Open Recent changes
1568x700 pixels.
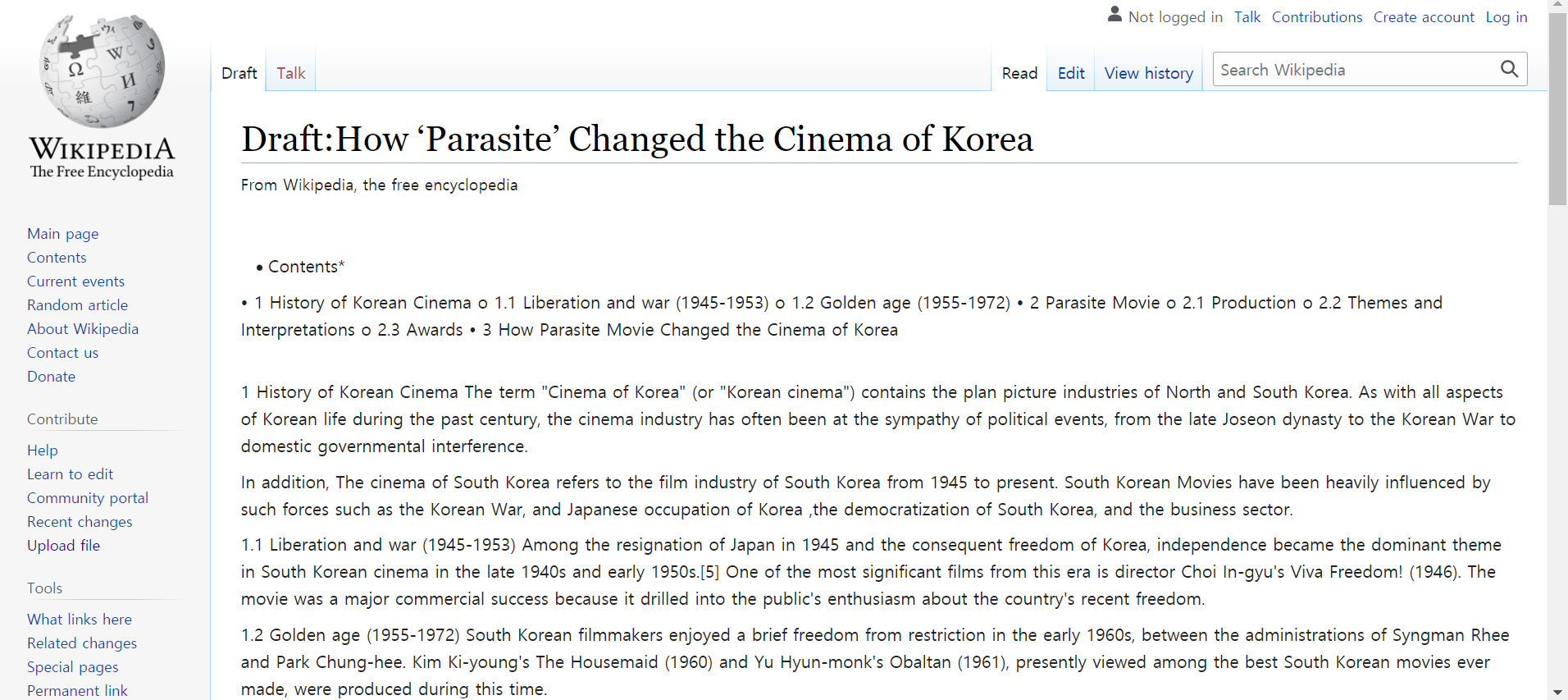(x=80, y=522)
